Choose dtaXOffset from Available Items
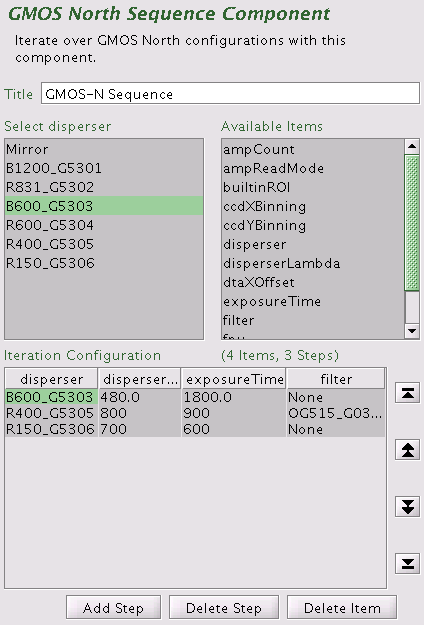 [313, 282]
